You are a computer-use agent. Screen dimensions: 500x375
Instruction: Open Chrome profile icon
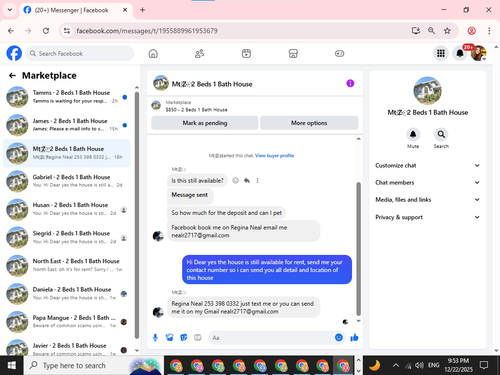471,31
